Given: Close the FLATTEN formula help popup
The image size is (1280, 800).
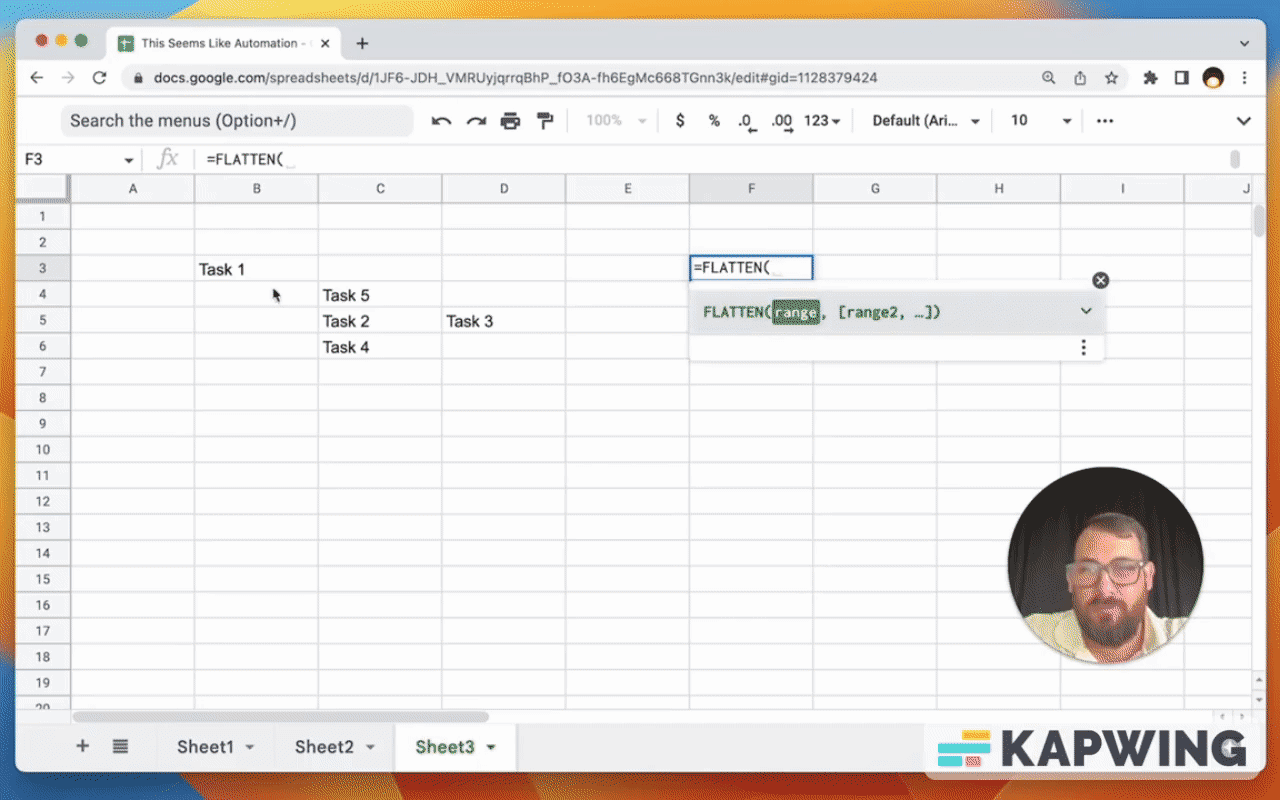Looking at the screenshot, I should click(1101, 280).
